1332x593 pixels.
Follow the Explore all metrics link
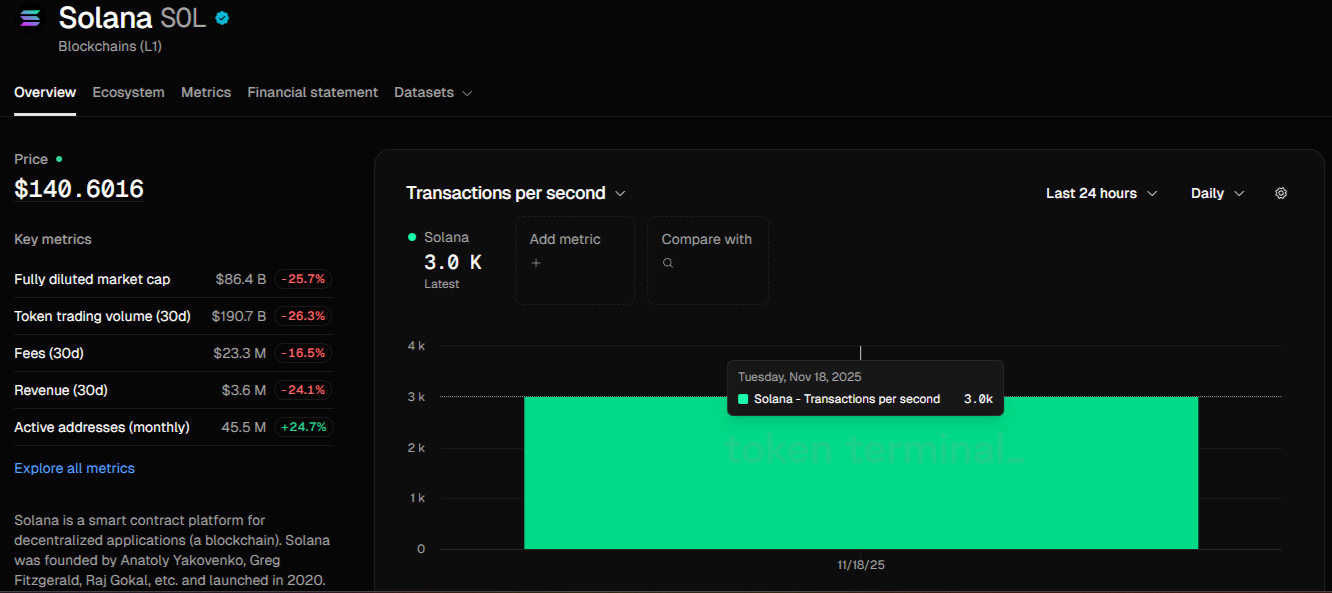74,468
